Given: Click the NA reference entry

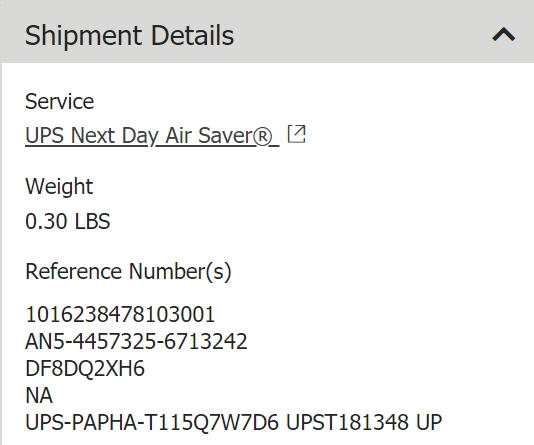Looking at the screenshot, I should (x=39, y=396).
